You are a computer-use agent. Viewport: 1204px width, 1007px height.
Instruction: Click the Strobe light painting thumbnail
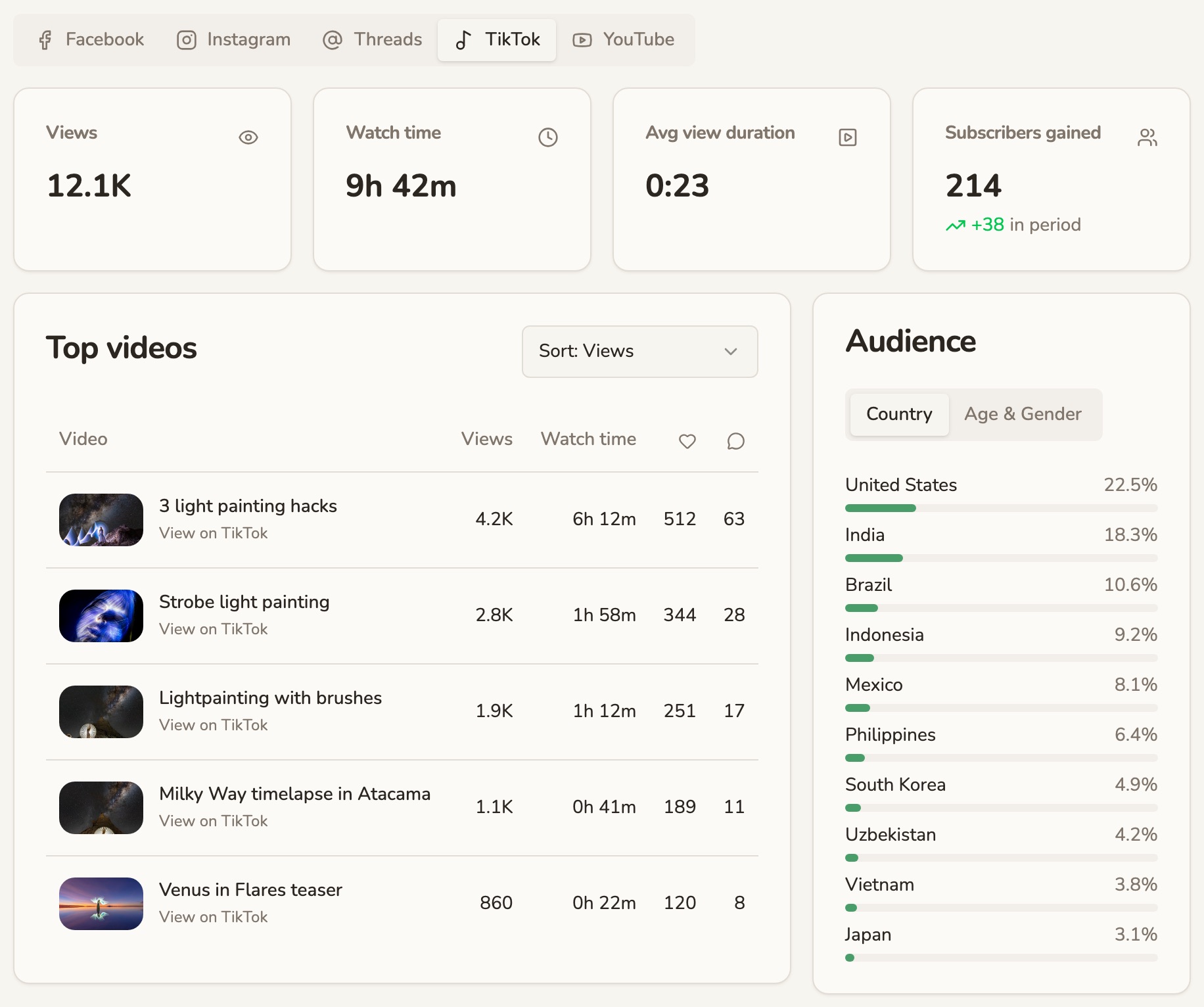101,616
